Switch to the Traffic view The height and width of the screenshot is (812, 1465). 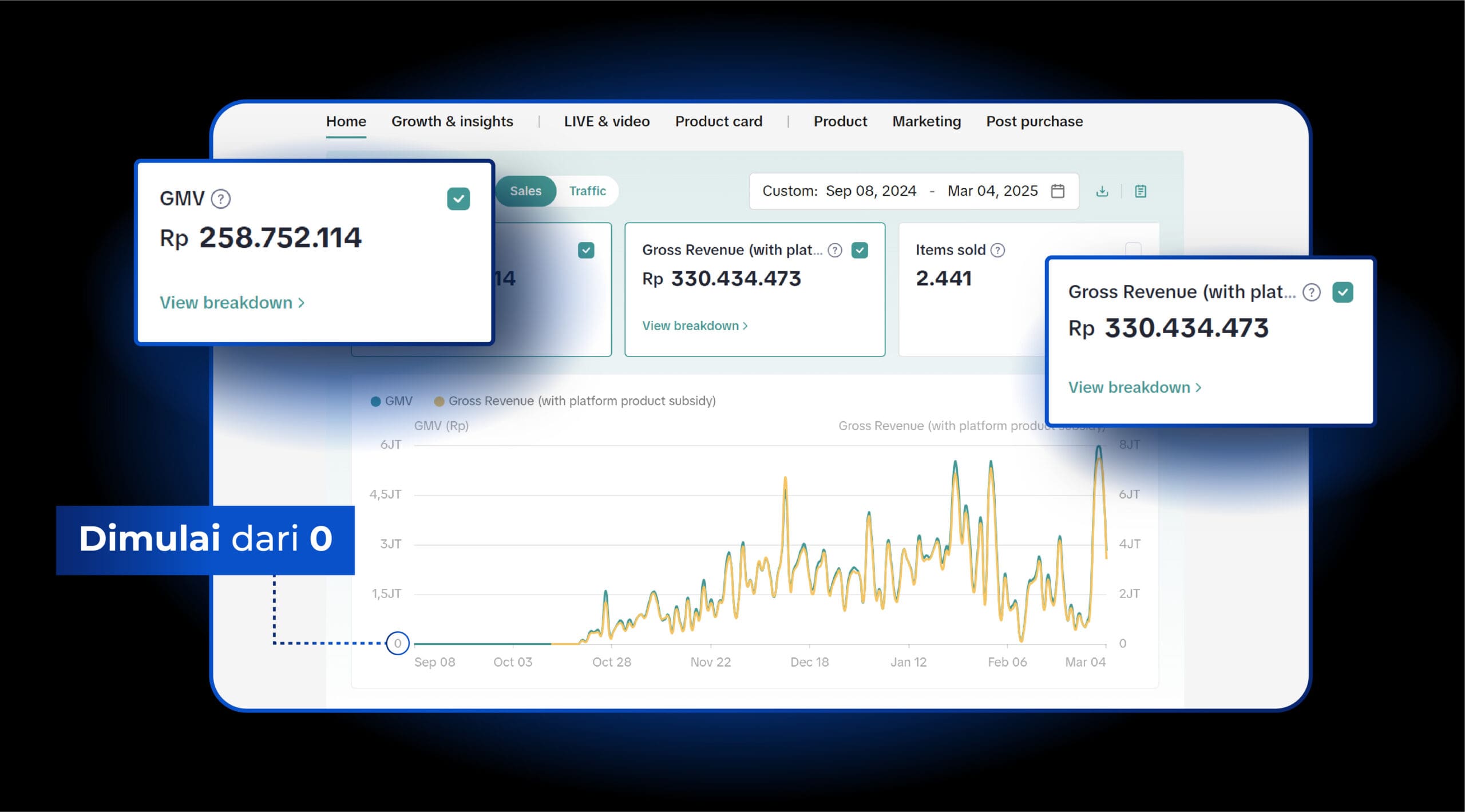587,191
